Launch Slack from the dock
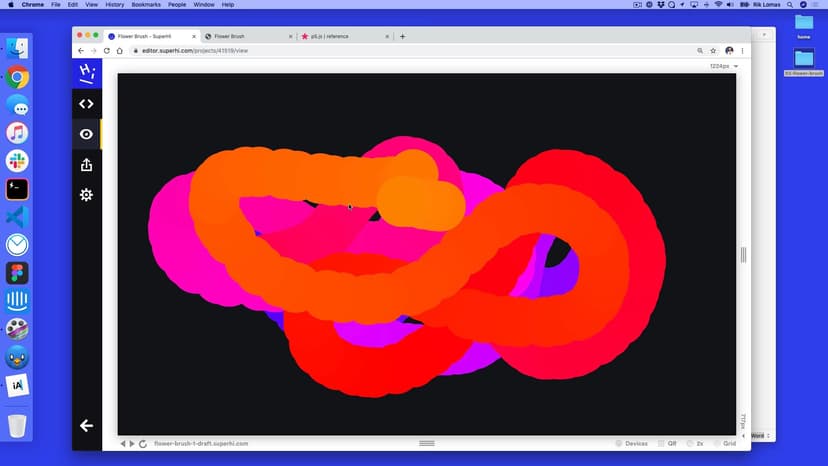 point(17,161)
